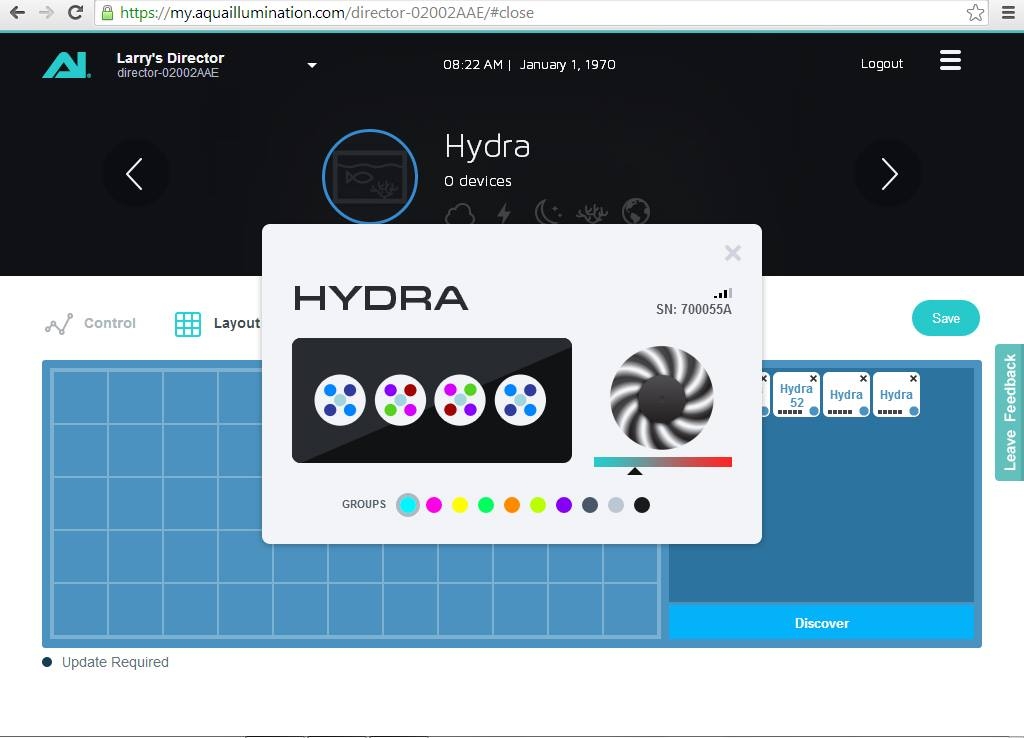Reload the page
The height and width of the screenshot is (738, 1024).
(x=75, y=12)
